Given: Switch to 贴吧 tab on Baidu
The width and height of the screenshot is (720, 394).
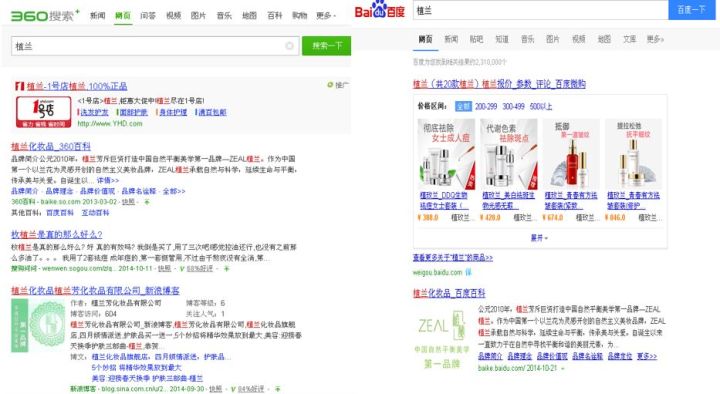Looking at the screenshot, I should pos(476,39).
